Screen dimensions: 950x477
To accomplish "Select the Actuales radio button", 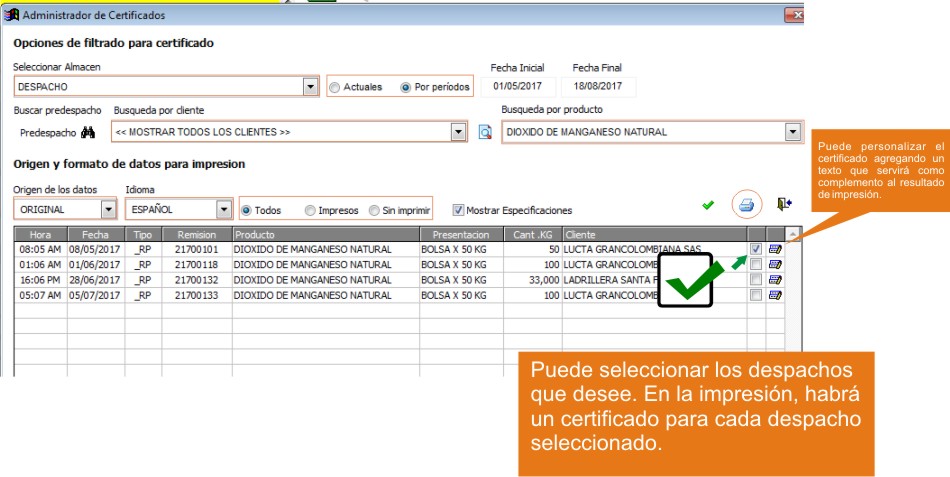I will point(334,87).
